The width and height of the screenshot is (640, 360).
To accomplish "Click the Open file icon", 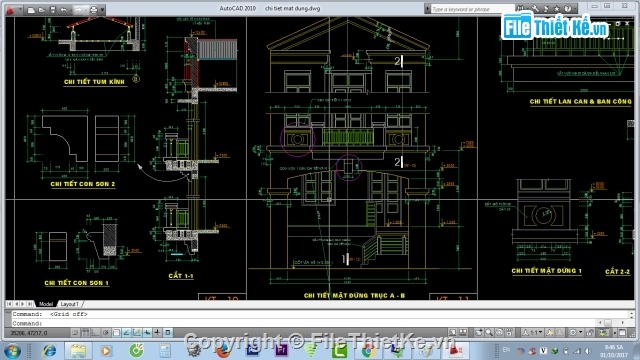I will point(42,10).
